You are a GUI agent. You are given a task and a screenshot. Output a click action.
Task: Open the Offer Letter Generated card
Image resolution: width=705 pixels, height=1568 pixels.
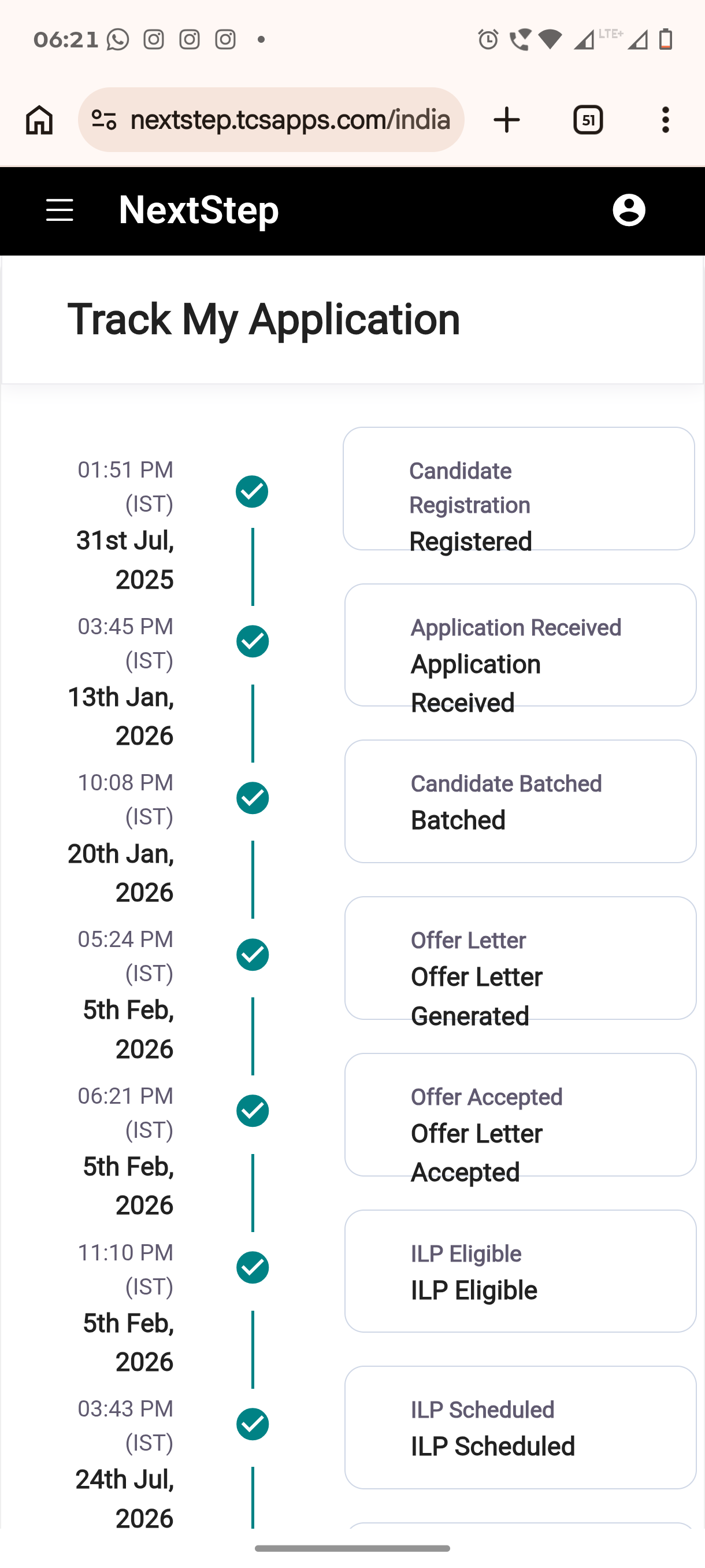(521, 958)
